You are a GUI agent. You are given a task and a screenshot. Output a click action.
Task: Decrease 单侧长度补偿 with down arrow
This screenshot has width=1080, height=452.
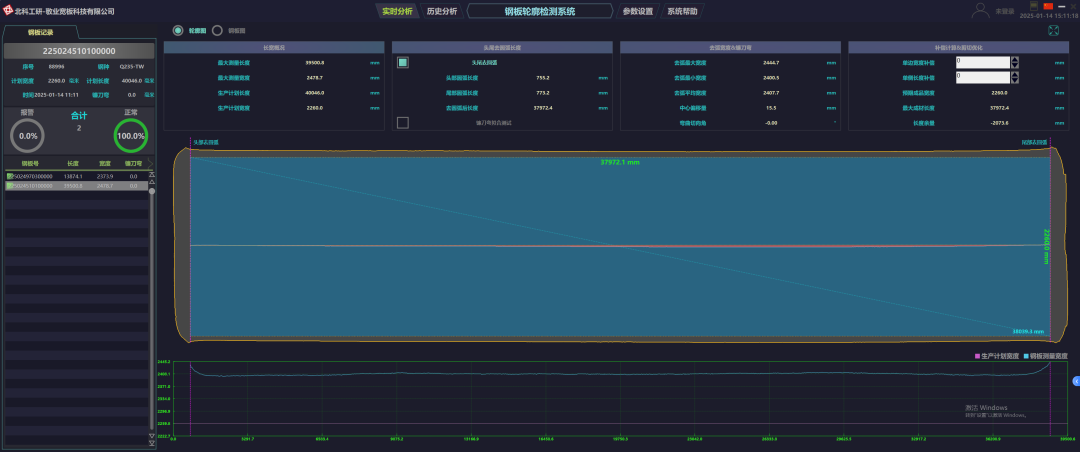(x=1016, y=80)
